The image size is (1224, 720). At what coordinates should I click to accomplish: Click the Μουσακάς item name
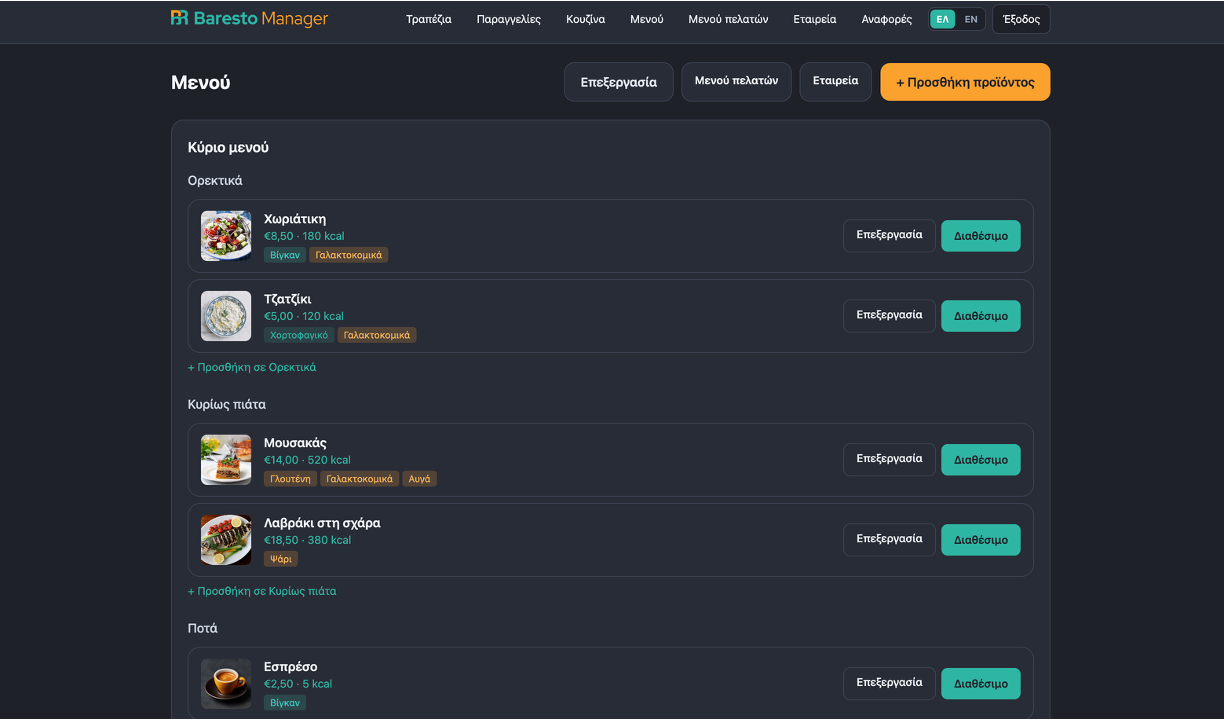click(295, 443)
